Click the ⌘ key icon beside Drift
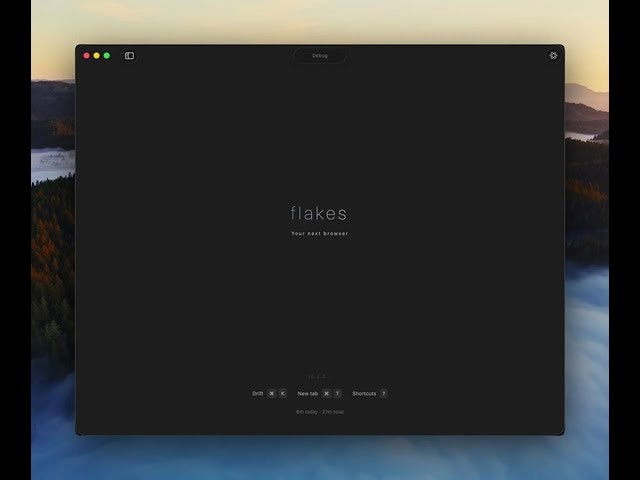Screen dimensions: 640x480 pos(271,394)
